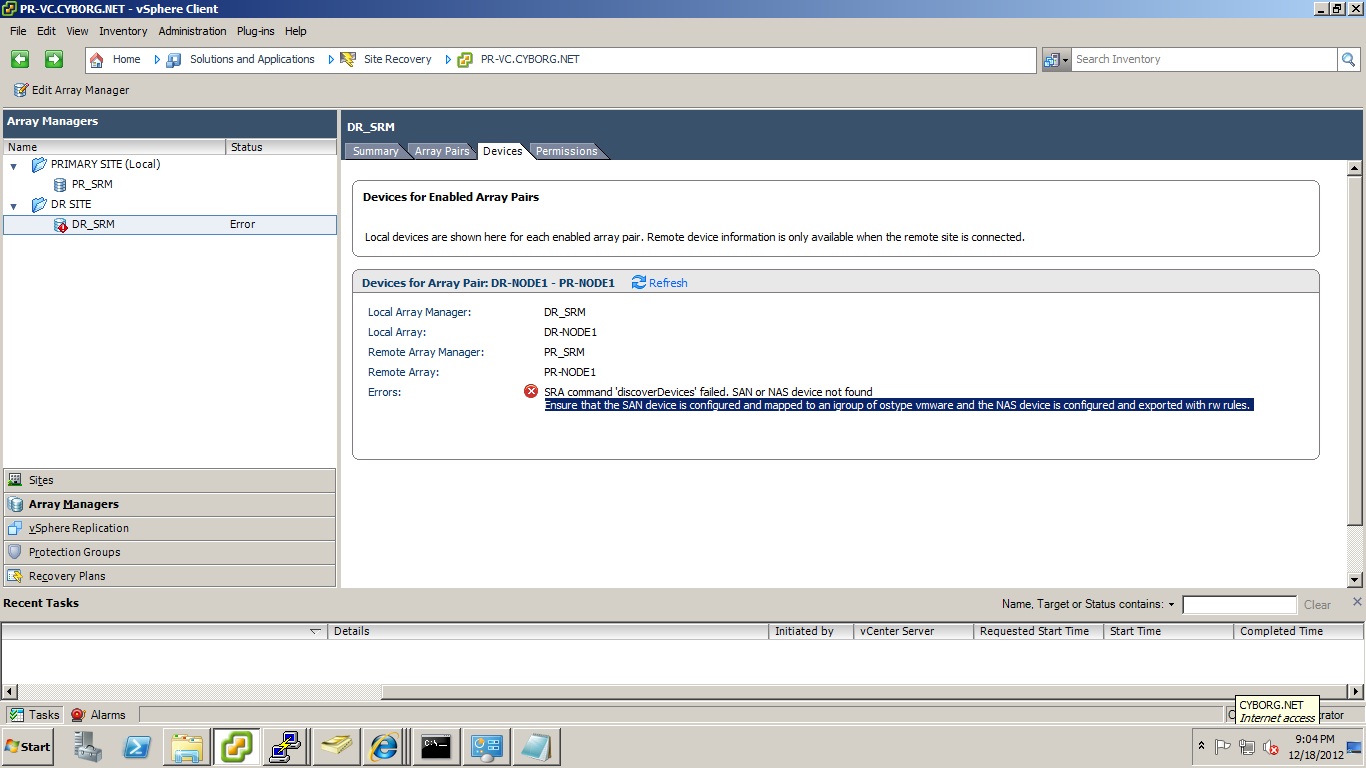Open the Sites navigation section
The image size is (1366, 768).
click(169, 480)
